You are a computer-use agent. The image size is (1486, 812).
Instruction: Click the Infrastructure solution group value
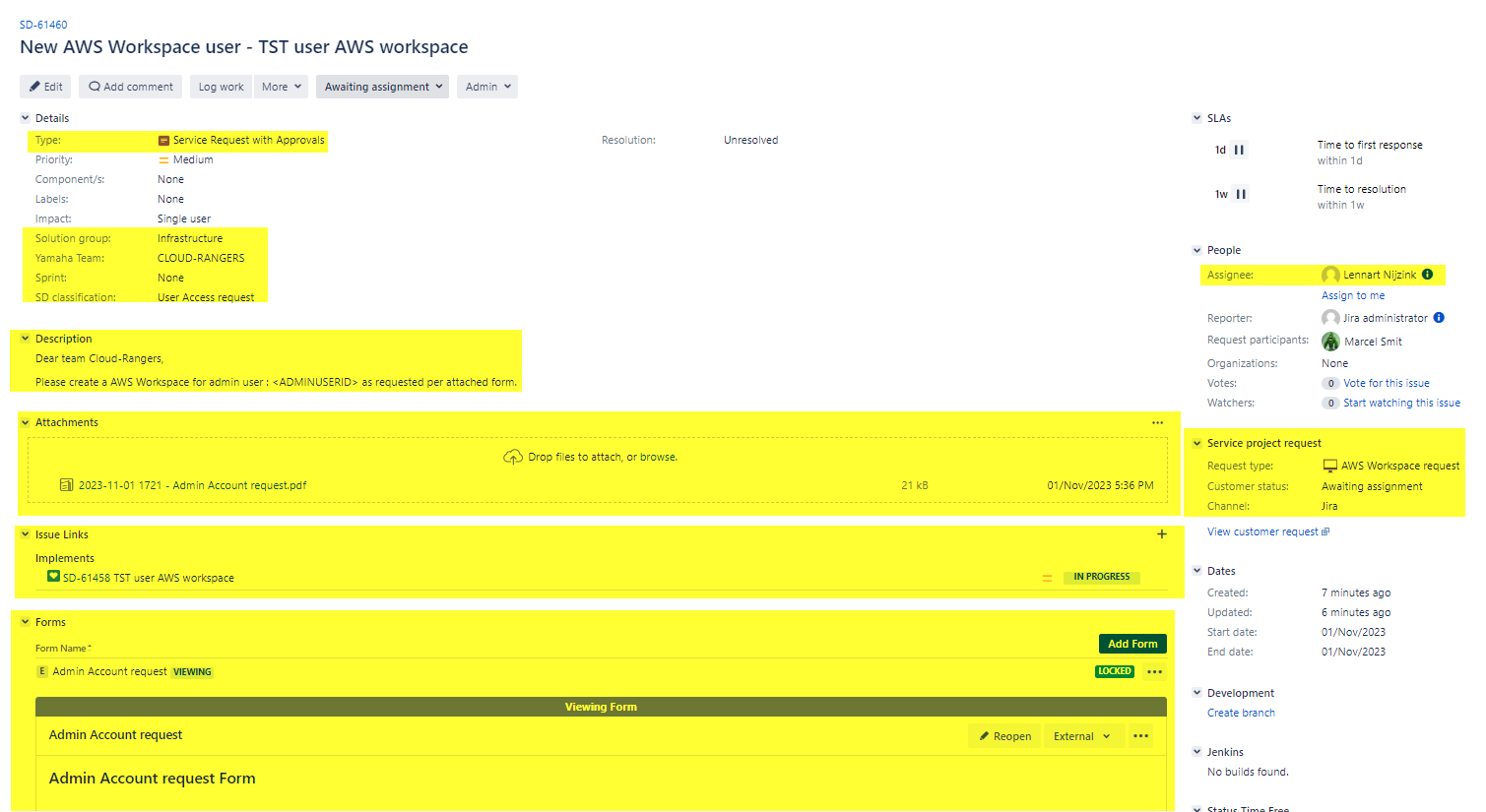pos(190,238)
